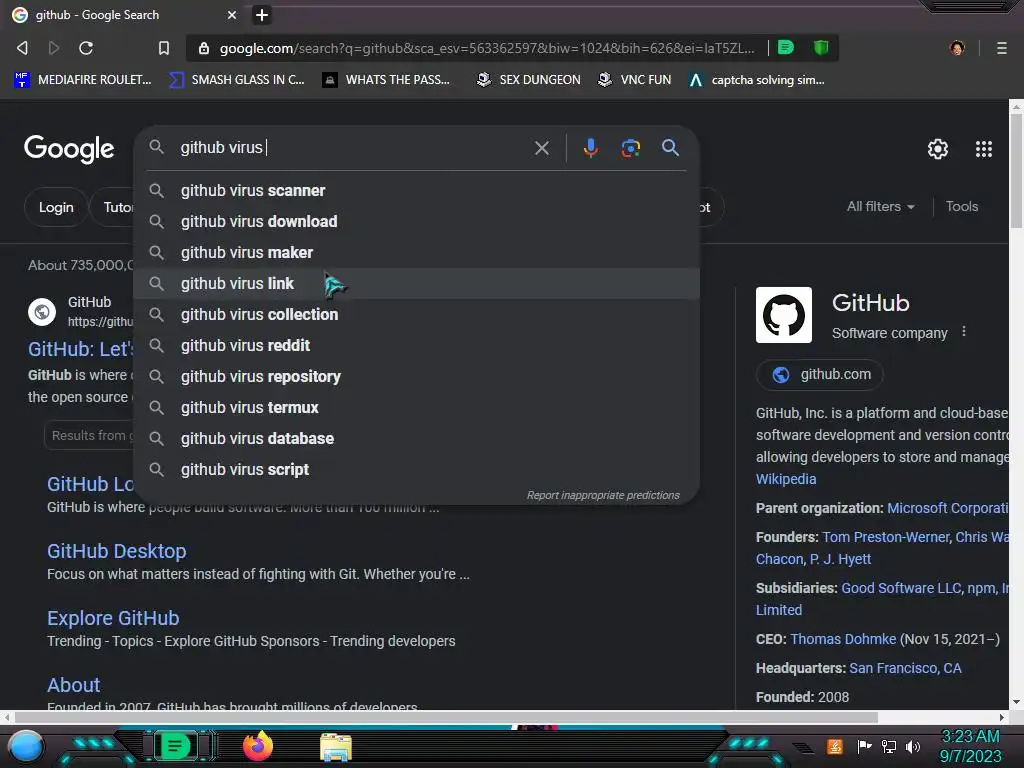
Task: Select suggestion github virus database
Action: coord(416,438)
